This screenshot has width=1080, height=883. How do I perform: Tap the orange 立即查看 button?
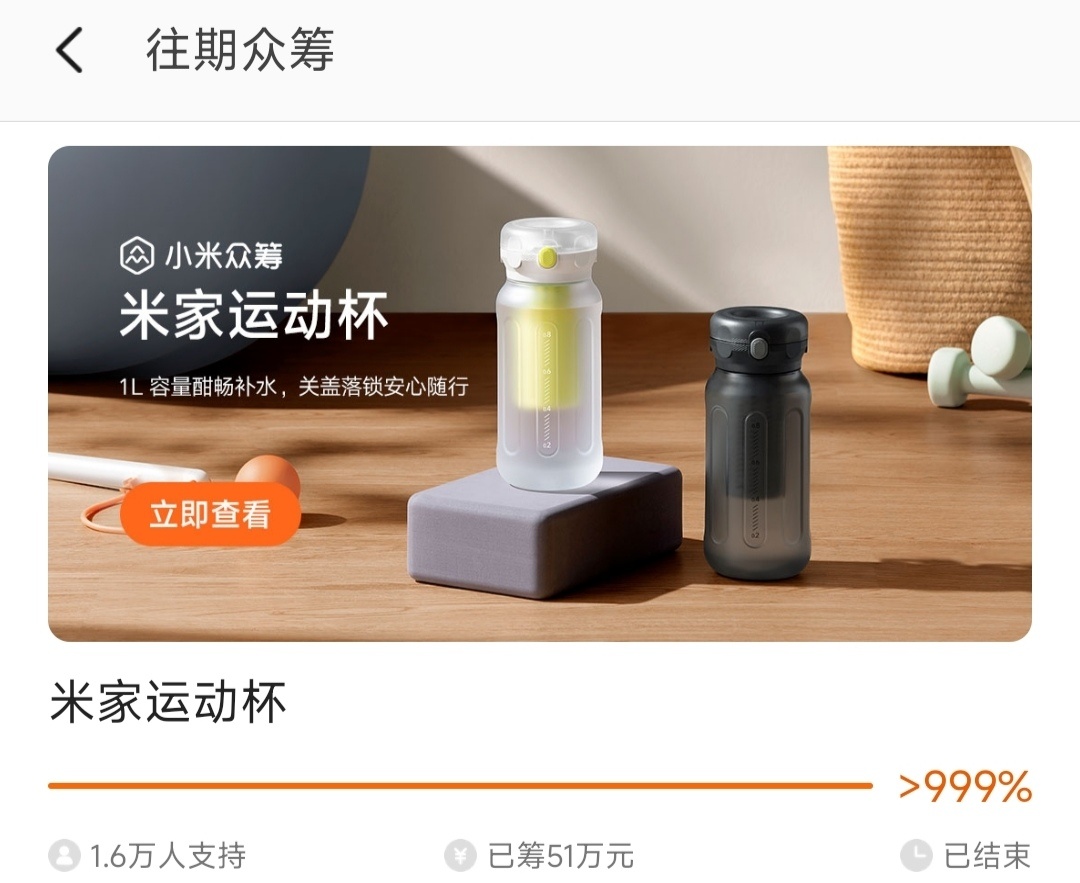click(210, 514)
